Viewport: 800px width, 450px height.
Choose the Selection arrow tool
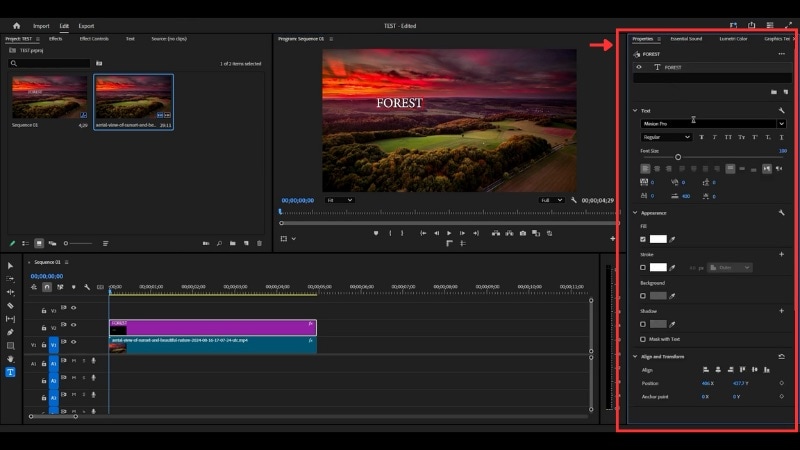(x=10, y=266)
